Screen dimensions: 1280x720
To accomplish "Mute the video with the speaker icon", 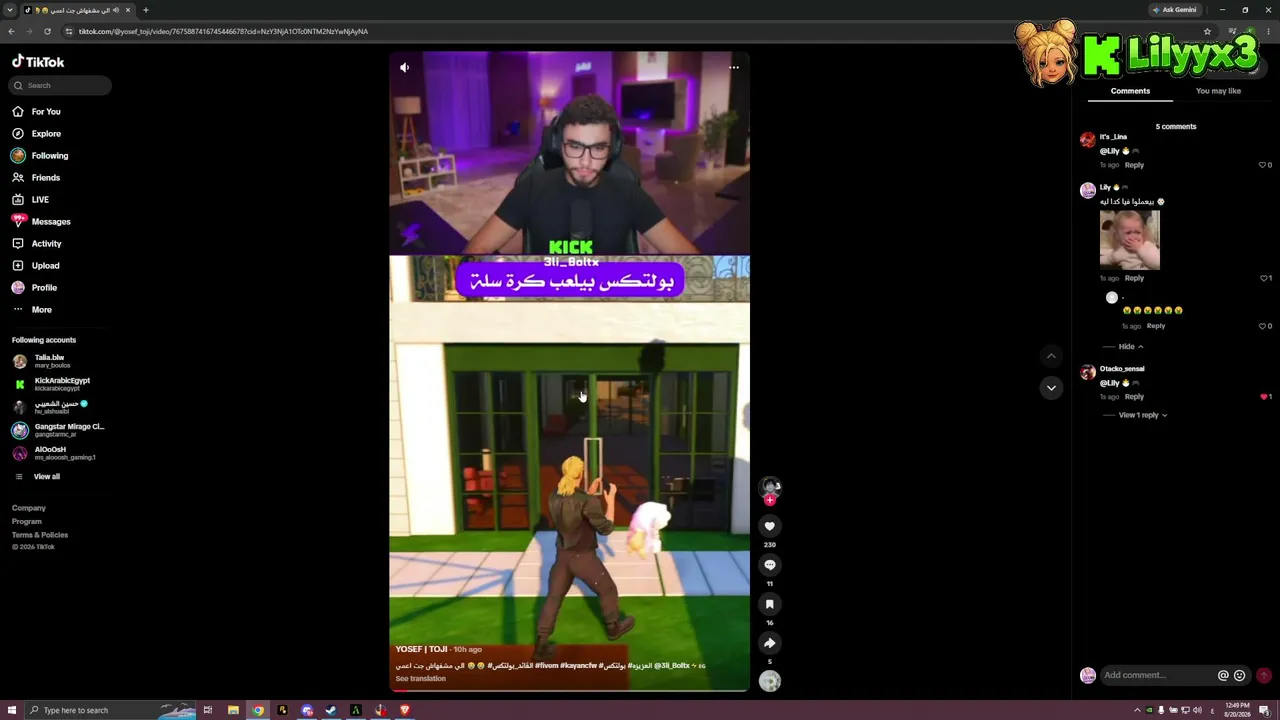I will (404, 68).
